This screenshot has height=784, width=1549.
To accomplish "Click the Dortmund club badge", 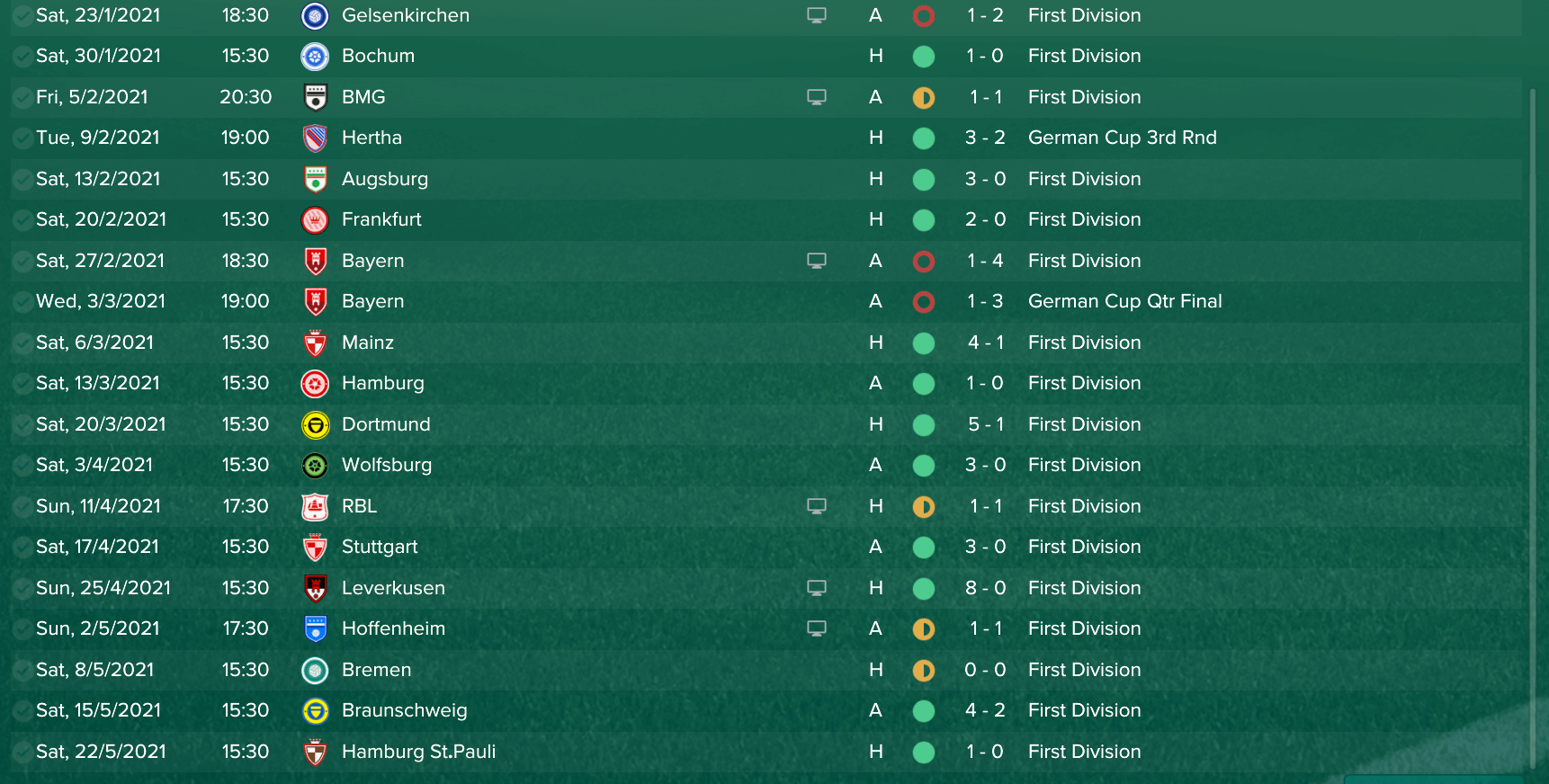I will click(315, 424).
